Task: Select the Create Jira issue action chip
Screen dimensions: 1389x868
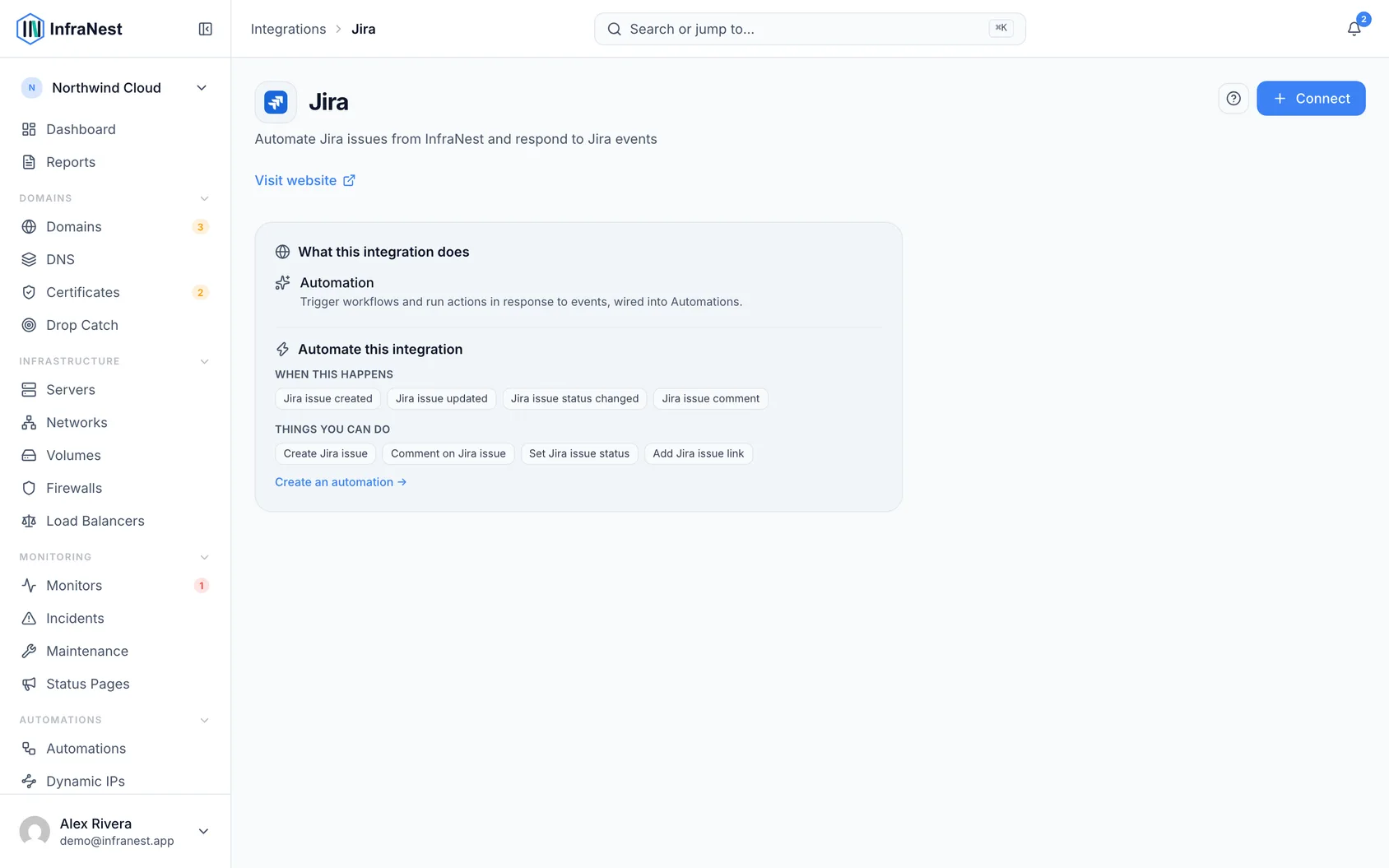Action: click(x=325, y=453)
